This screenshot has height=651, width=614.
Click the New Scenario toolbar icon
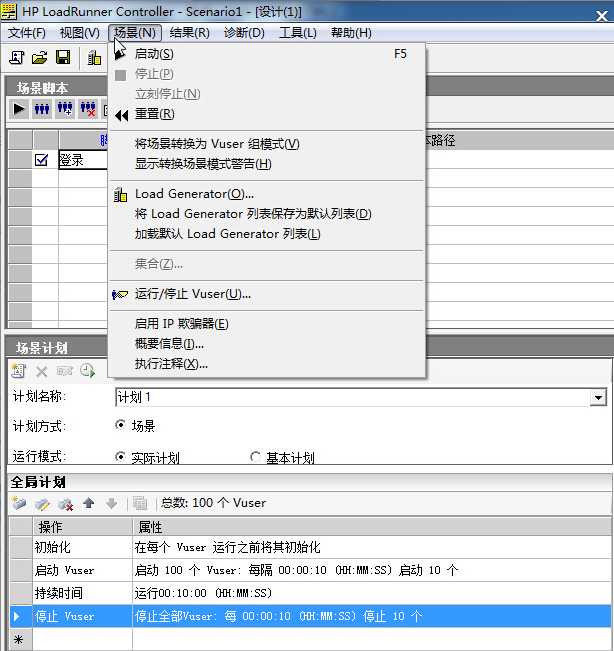point(17,57)
